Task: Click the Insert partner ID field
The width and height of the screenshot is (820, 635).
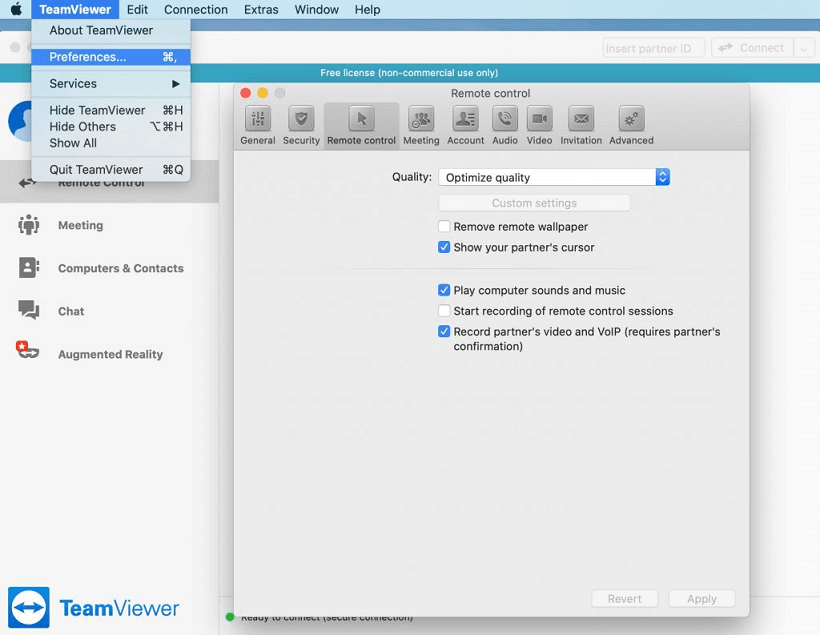Action: click(x=653, y=48)
